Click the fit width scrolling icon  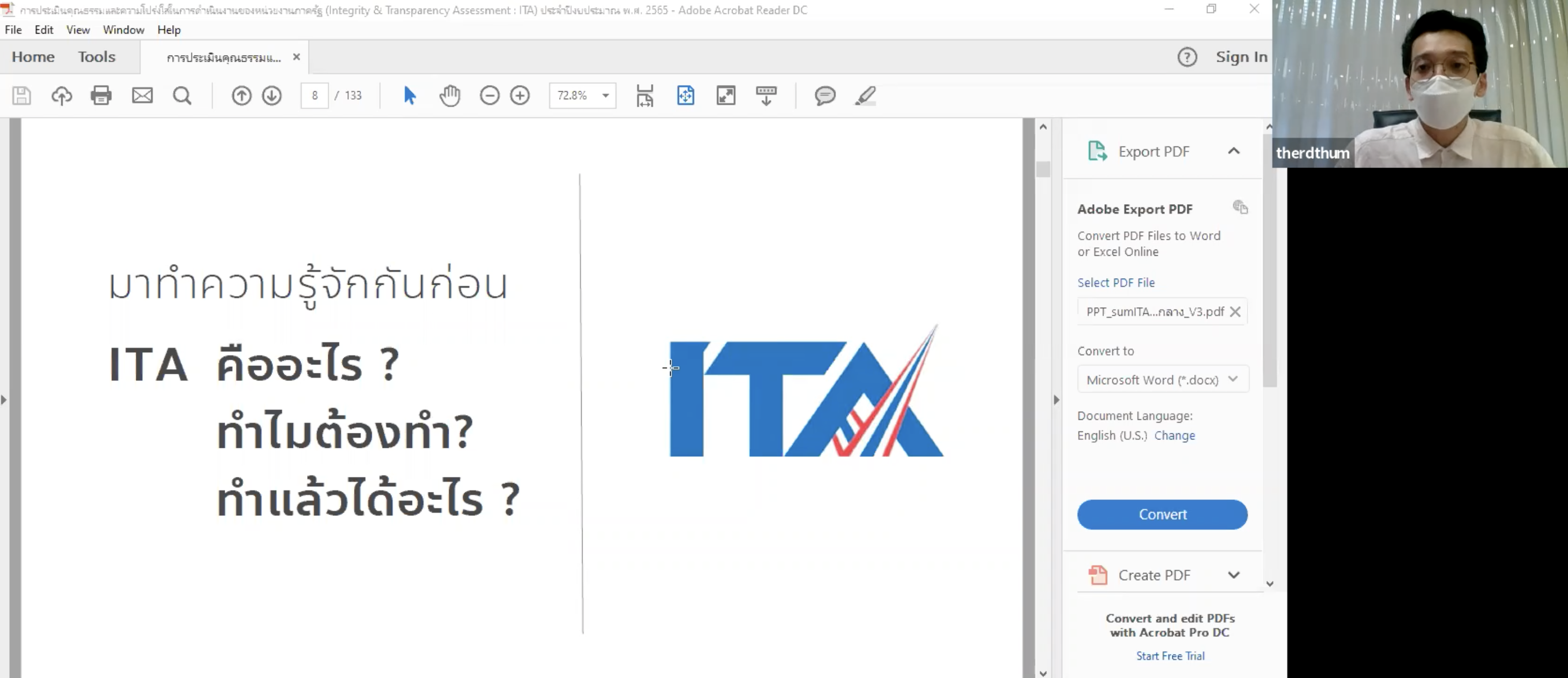[x=645, y=96]
